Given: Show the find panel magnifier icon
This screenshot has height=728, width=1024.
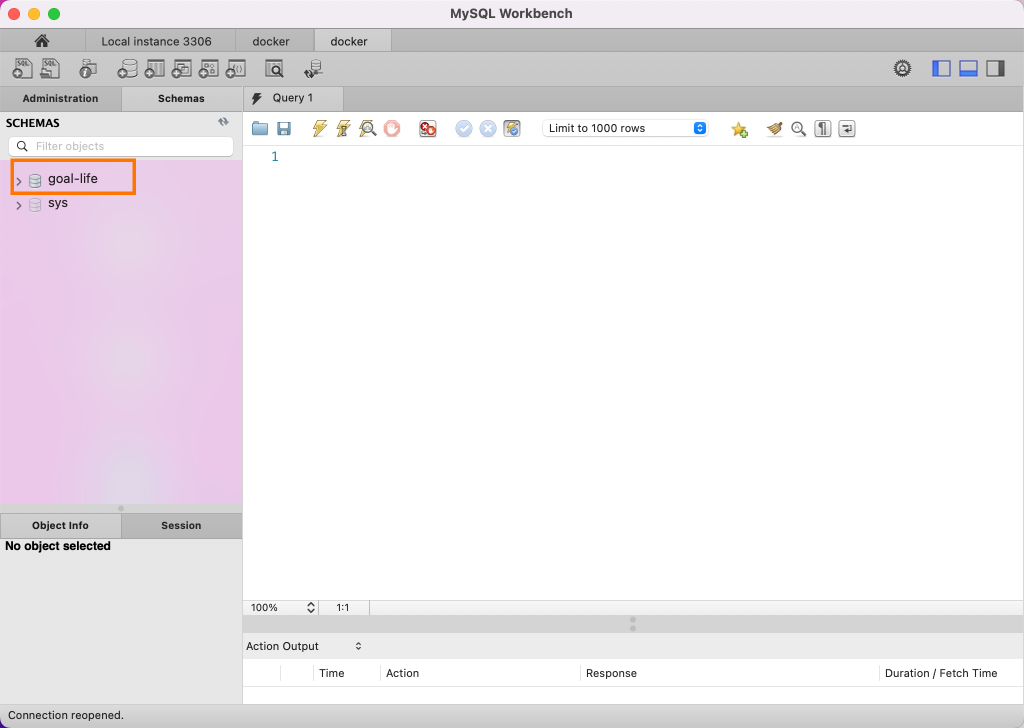Looking at the screenshot, I should pos(799,129).
